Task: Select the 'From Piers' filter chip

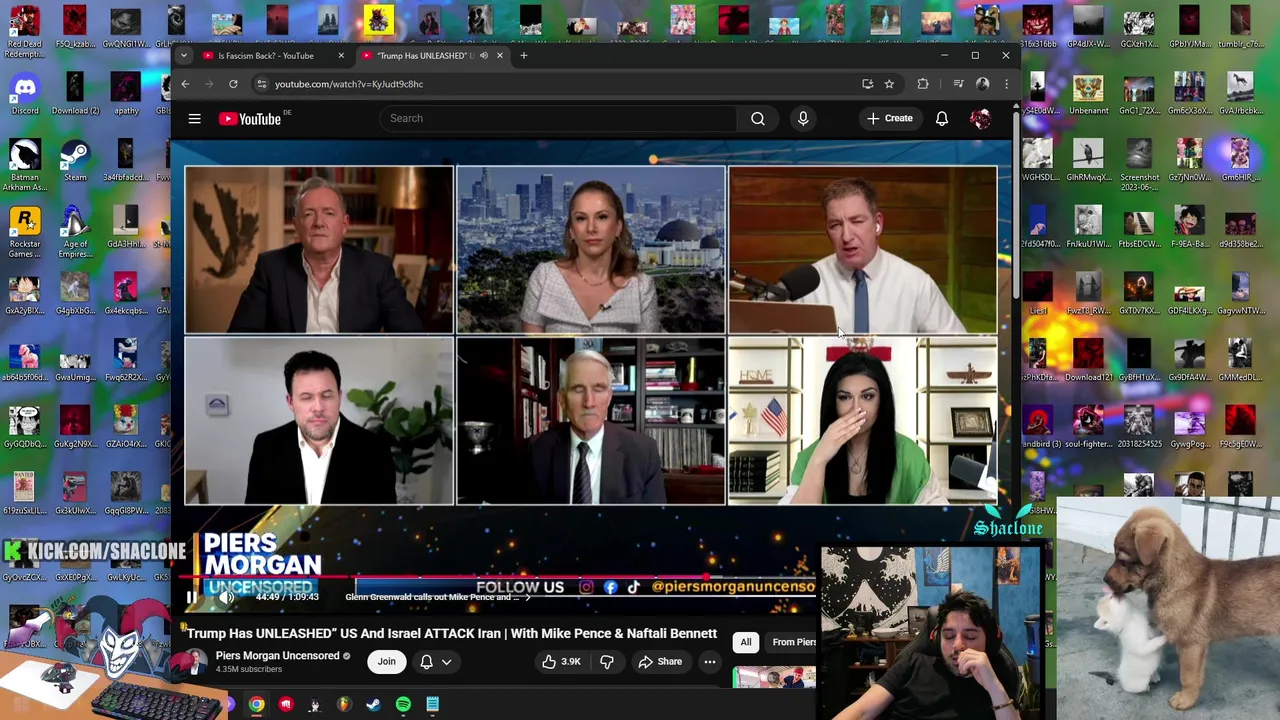Action: 794,642
